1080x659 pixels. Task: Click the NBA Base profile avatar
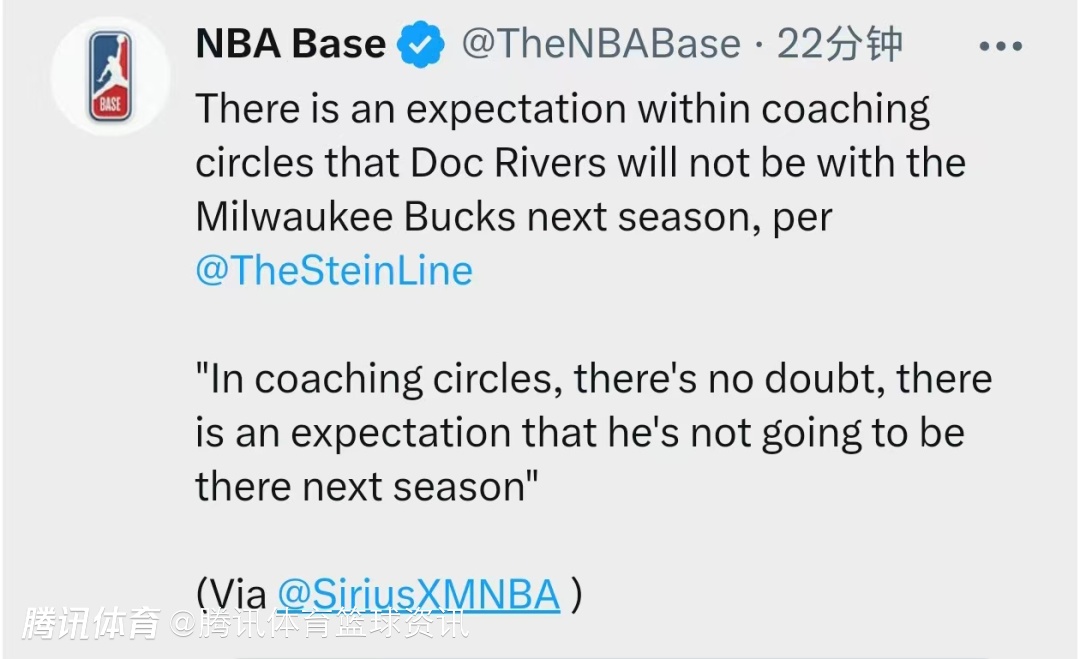tap(111, 76)
